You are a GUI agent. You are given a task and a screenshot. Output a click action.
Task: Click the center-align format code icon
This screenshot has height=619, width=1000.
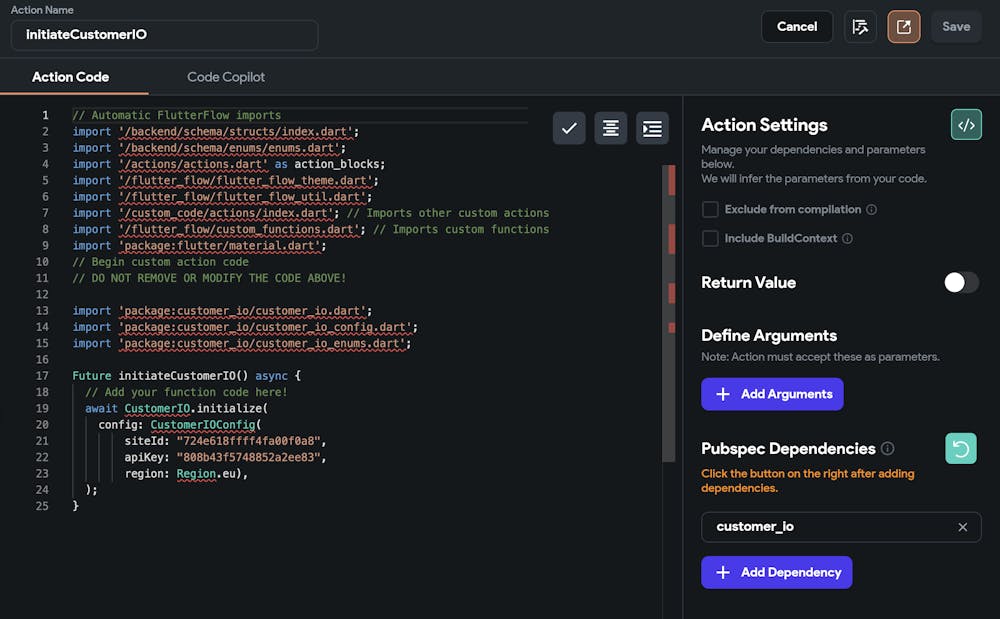tap(611, 128)
